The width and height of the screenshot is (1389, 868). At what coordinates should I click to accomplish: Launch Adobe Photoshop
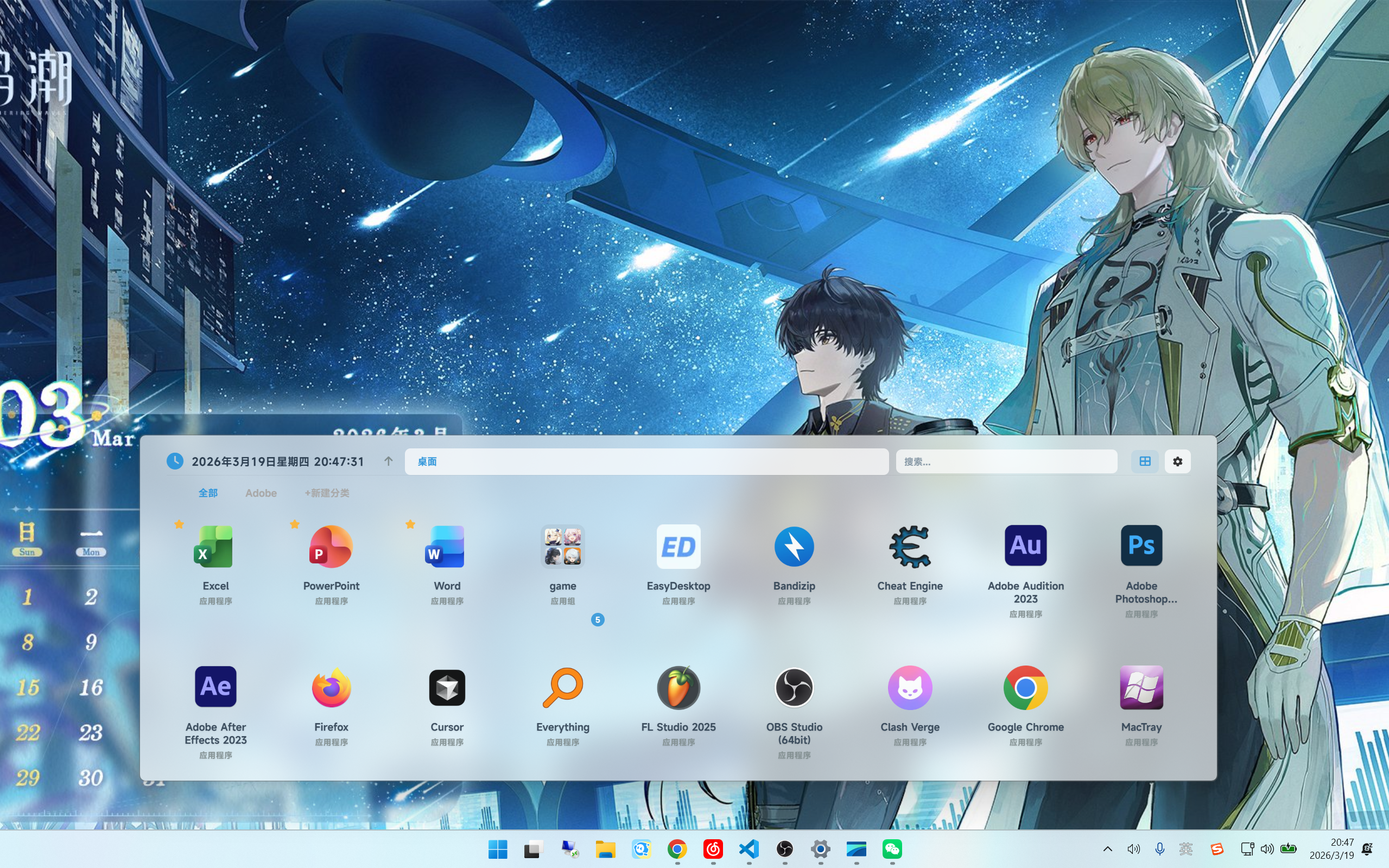click(1141, 546)
